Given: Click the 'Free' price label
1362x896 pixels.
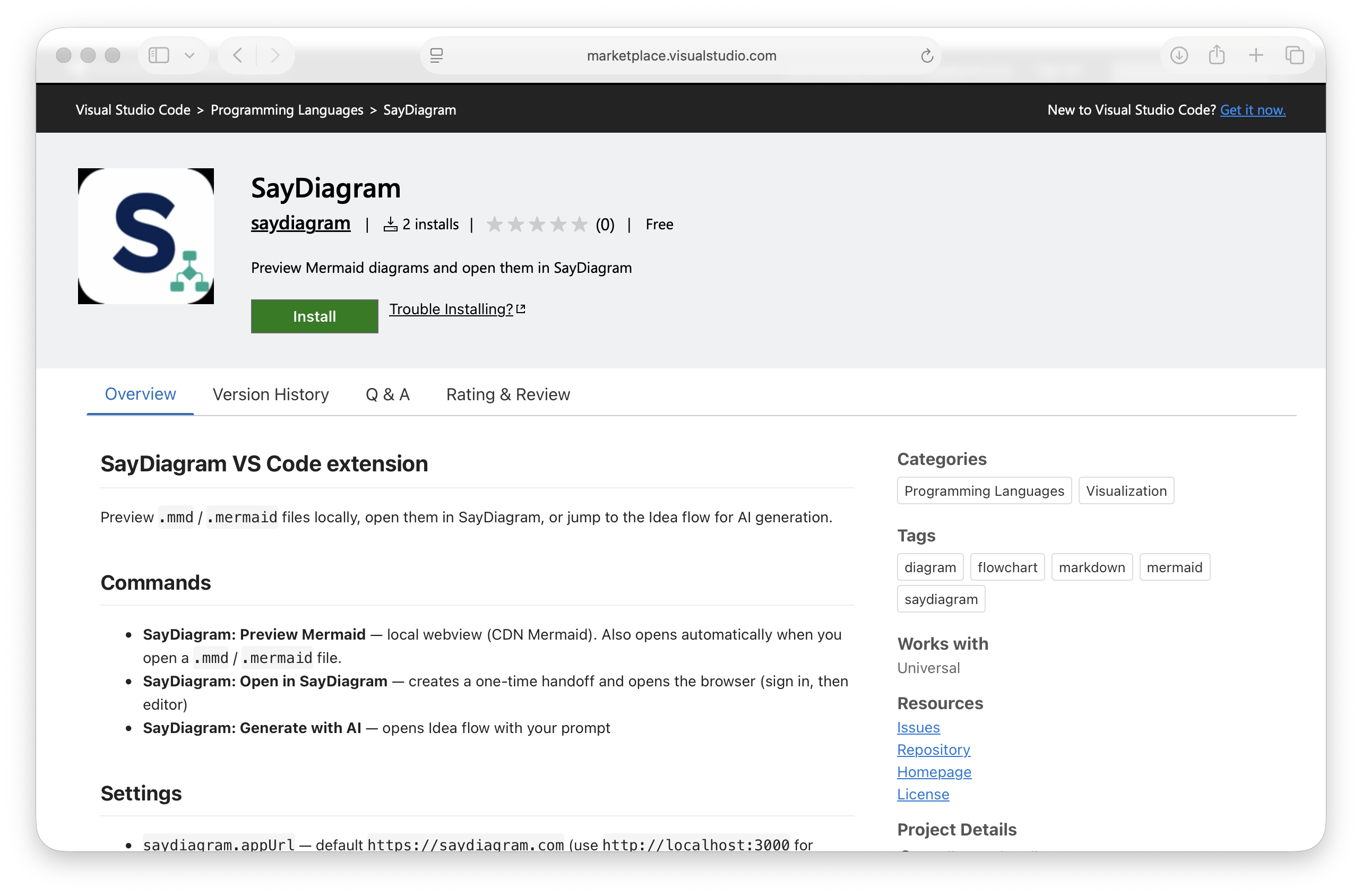Looking at the screenshot, I should (659, 225).
